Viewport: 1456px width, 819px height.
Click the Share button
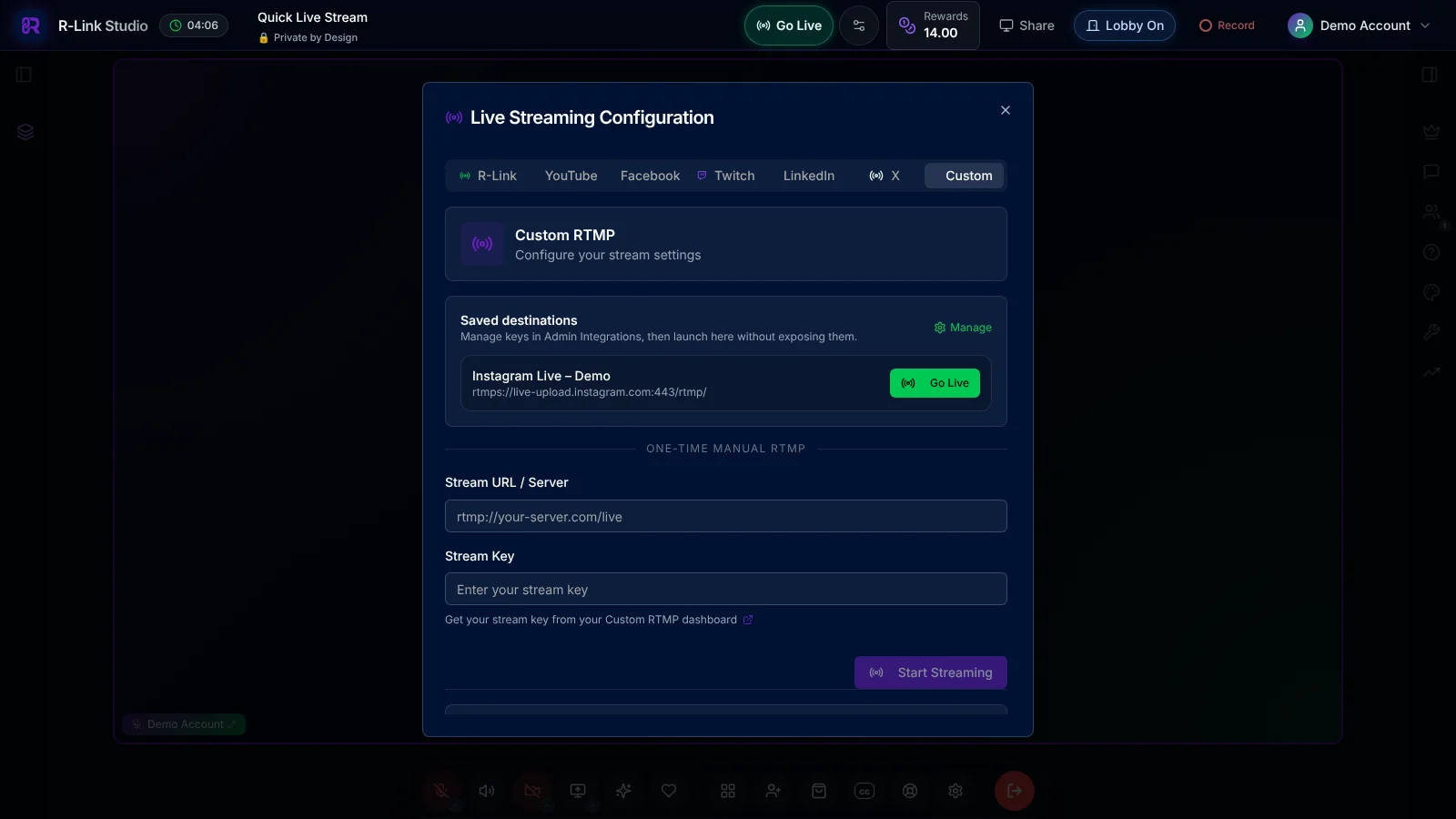pos(1026,25)
